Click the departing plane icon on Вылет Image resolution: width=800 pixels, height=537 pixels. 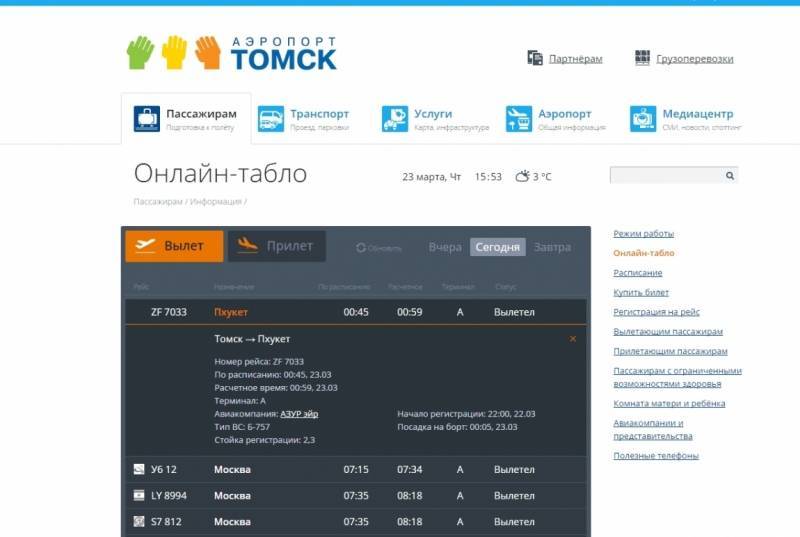[145, 245]
